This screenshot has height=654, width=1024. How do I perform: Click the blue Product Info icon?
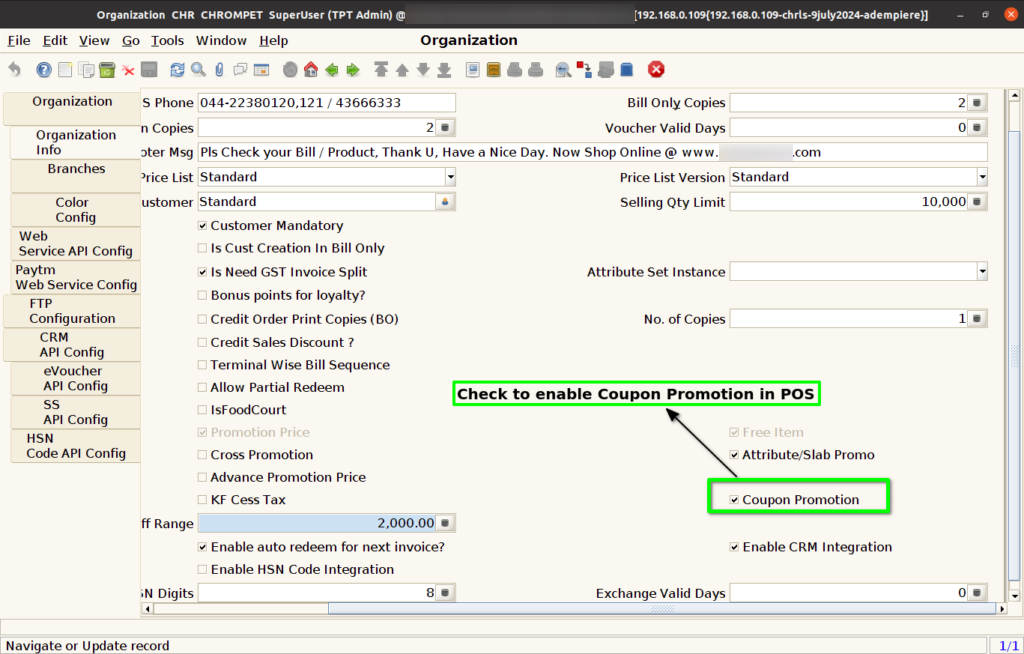tap(627, 69)
